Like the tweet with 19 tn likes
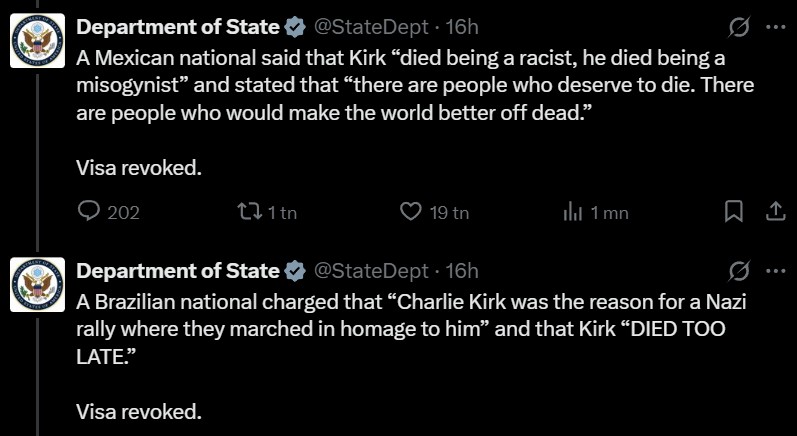 [410, 212]
